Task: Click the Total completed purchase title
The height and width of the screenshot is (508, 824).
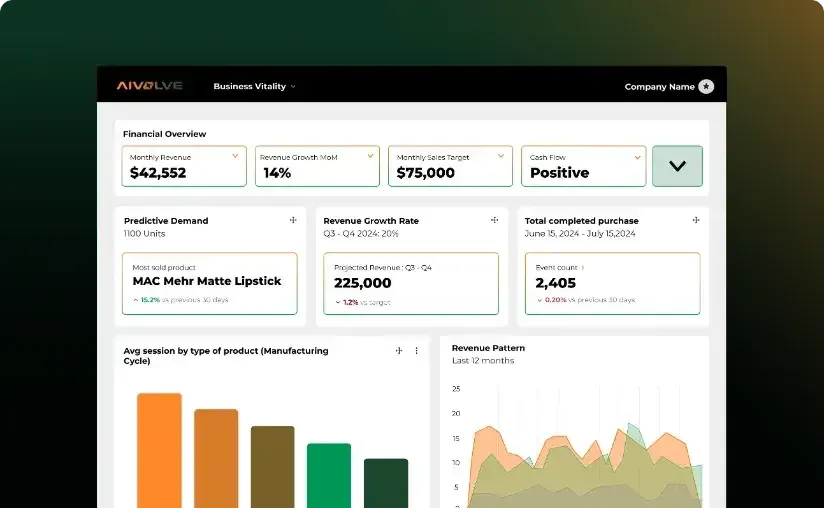Action: 581,221
